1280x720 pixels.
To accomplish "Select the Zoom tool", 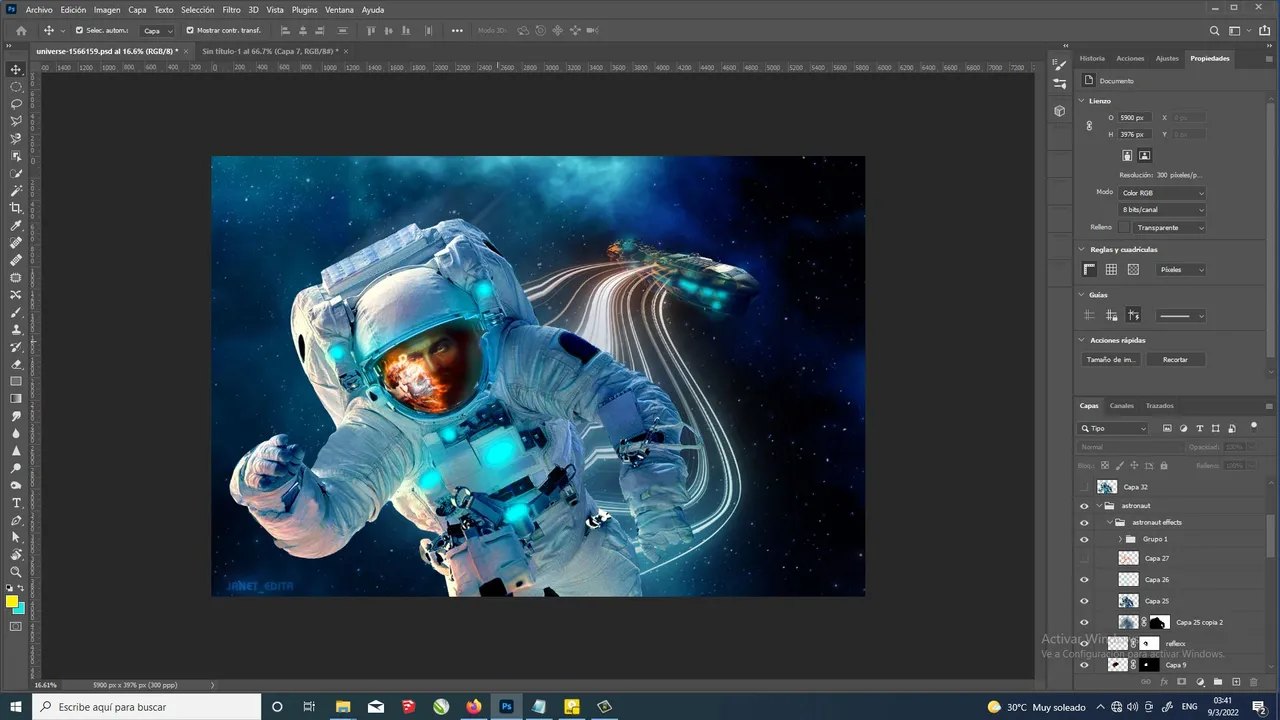I will 16,572.
